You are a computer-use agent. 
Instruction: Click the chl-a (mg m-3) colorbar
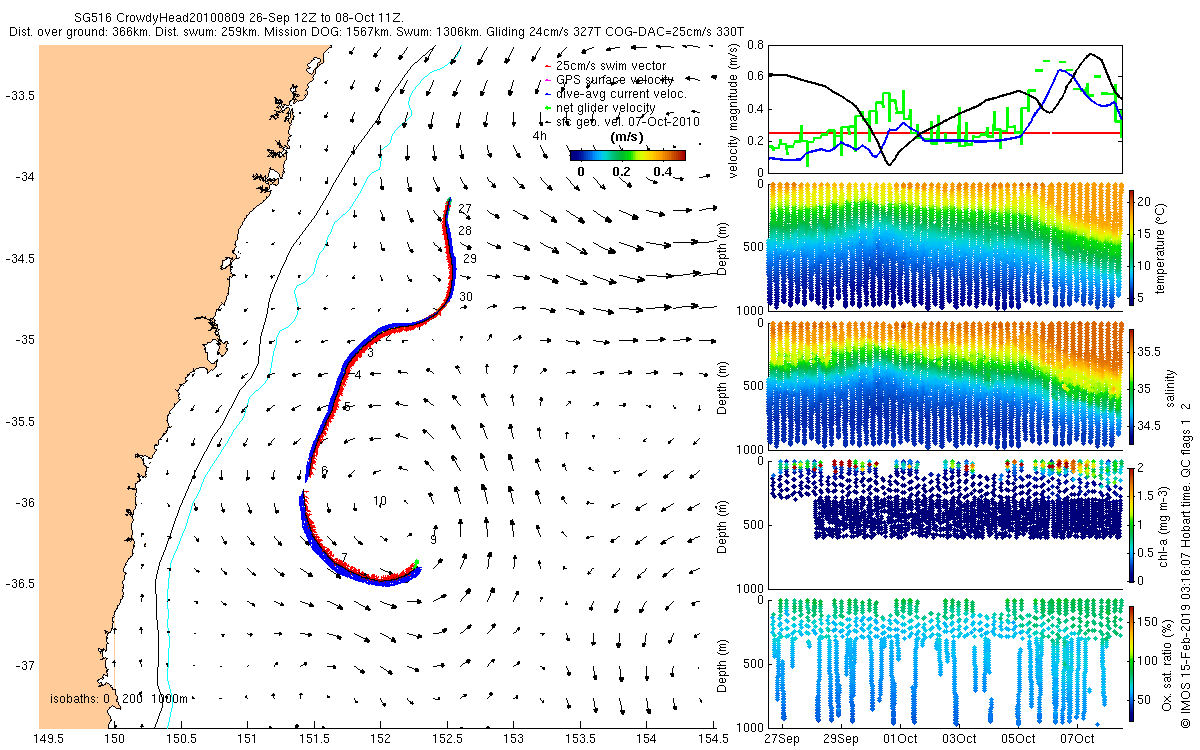[1132, 523]
